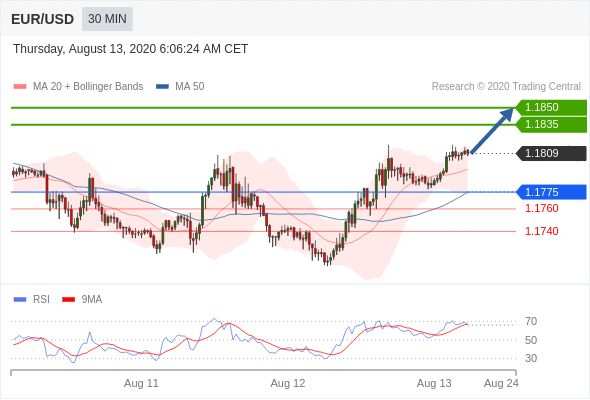The image size is (590, 400).
Task: Click the MA 50 legend label
Action: pos(190,86)
